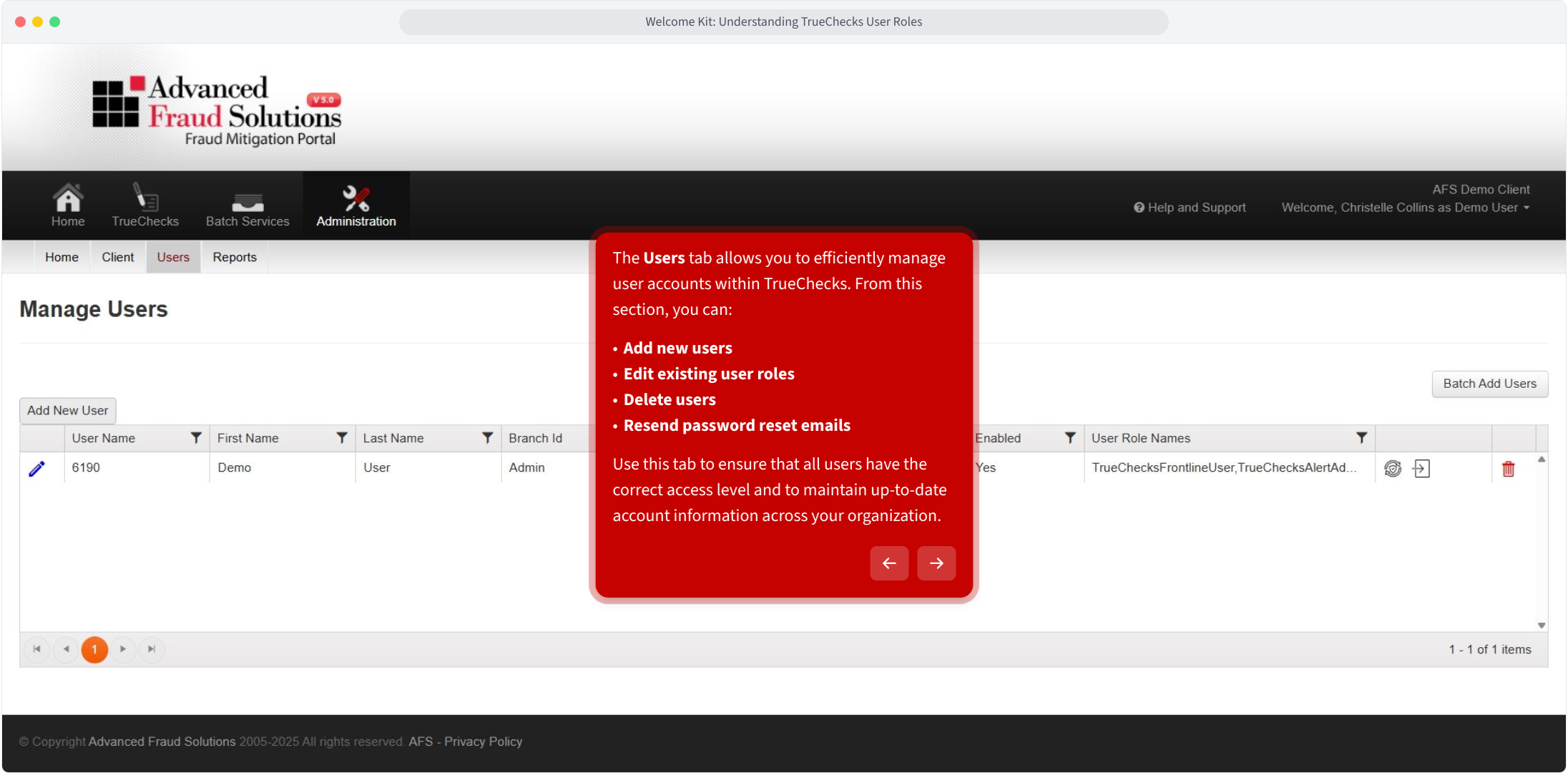
Task: Click the arrow-in-box icon for user 6190
Action: [x=1421, y=469]
